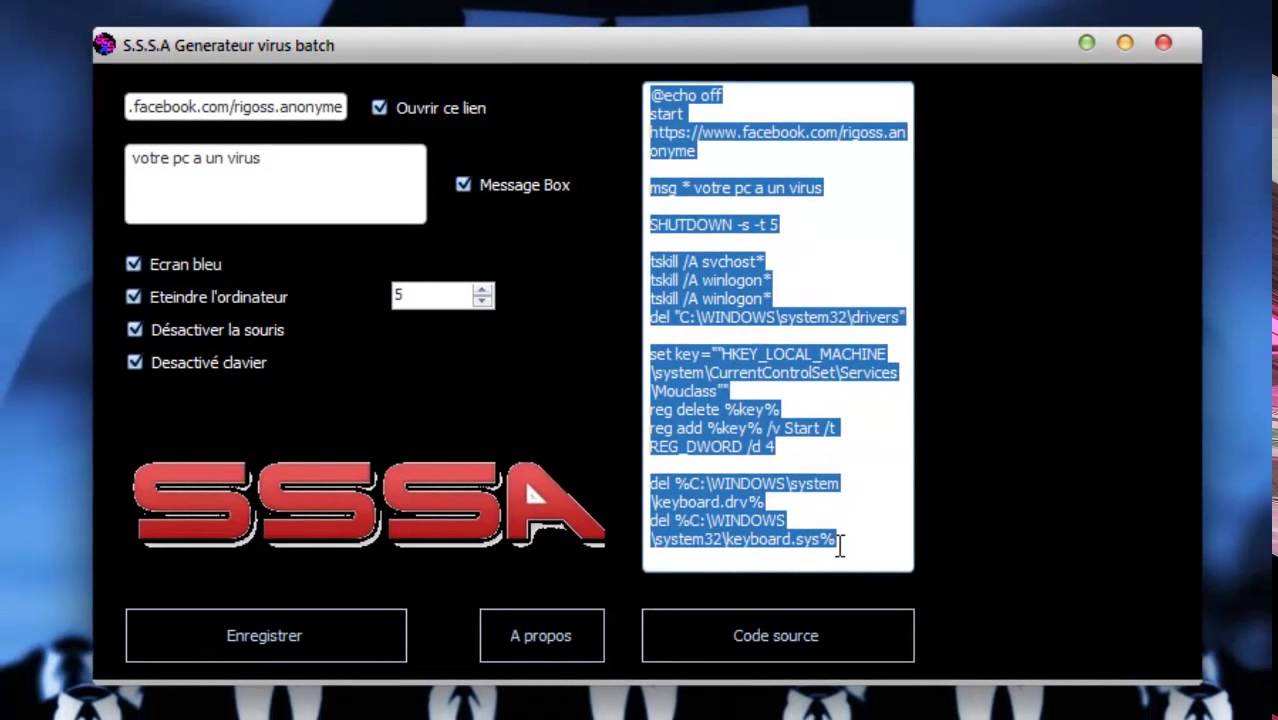Decrease shutdown delay with down arrow
The width and height of the screenshot is (1278, 720).
click(483, 301)
